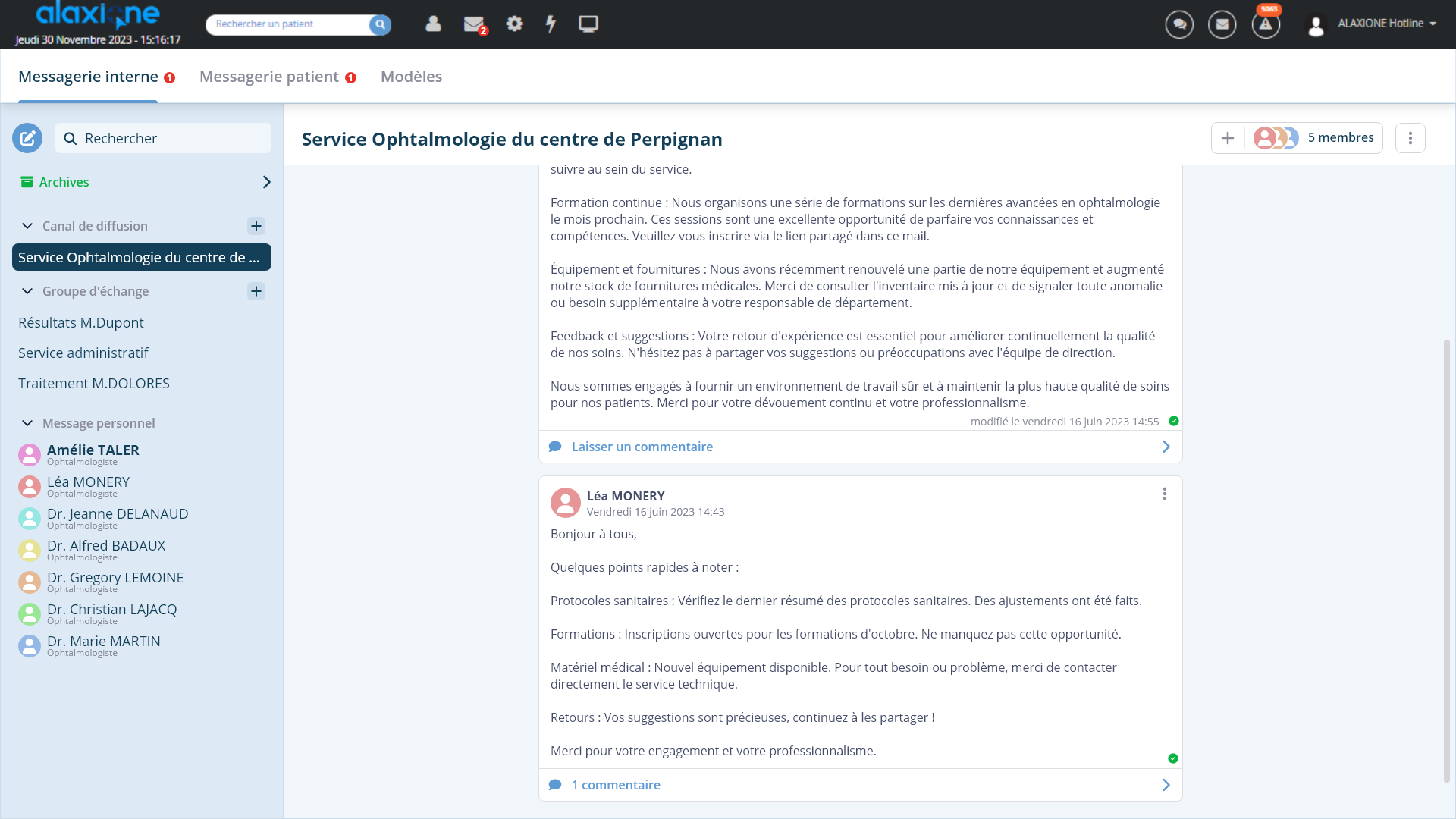Viewport: 1456px width, 819px height.
Task: Open the Résultats M.Dupont group
Action: pyautogui.click(x=81, y=322)
